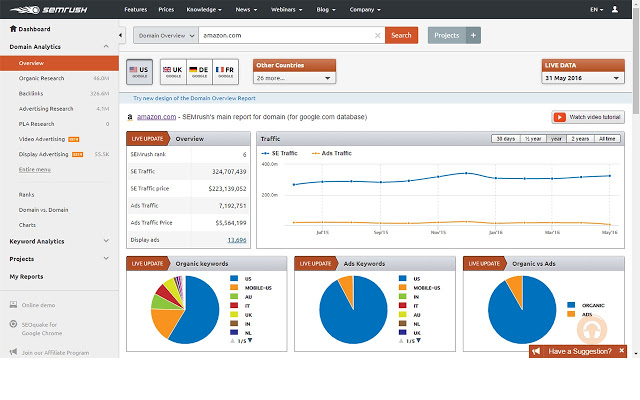Show all time traffic range
The width and height of the screenshot is (640, 400).
tap(607, 139)
